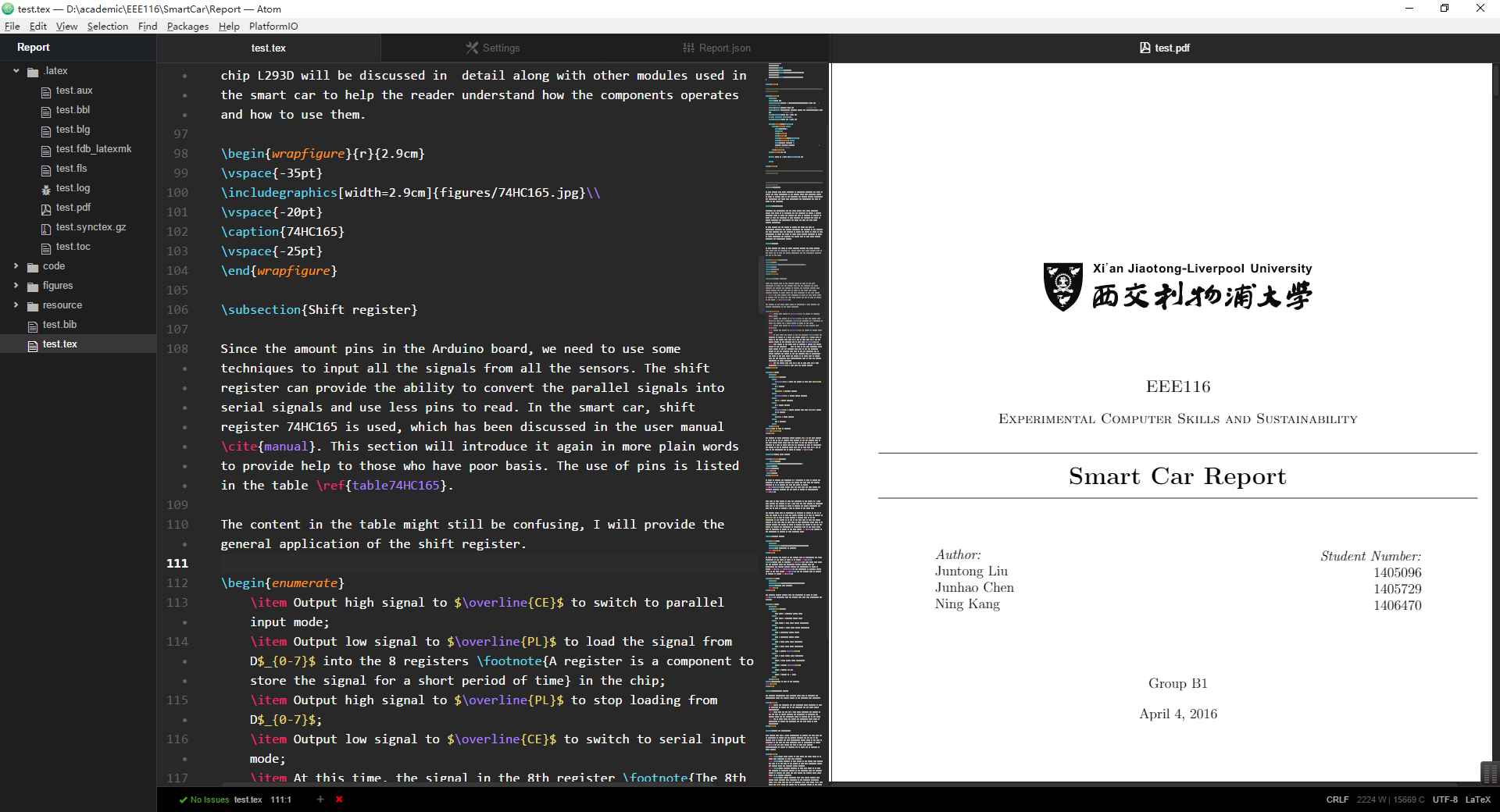Click the bug icon next to test.log

click(46, 189)
